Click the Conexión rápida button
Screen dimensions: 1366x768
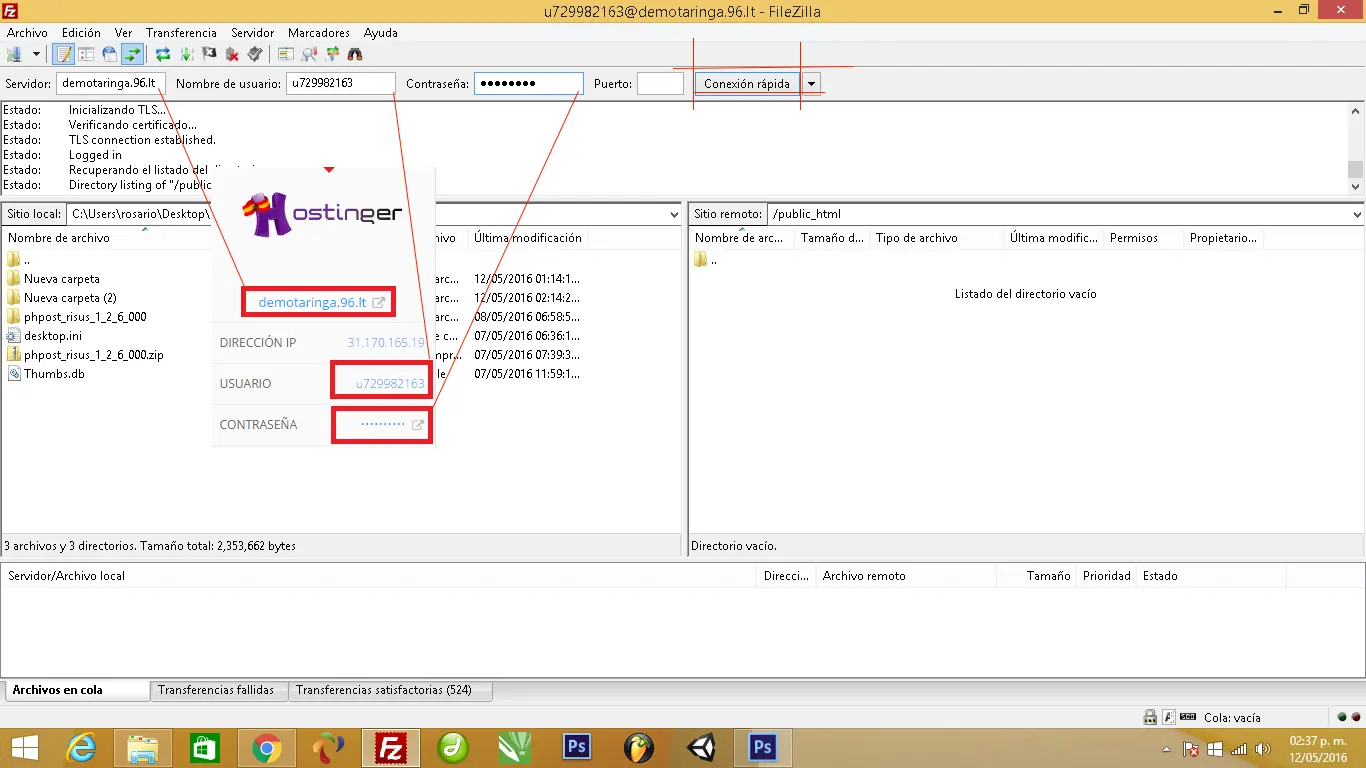[747, 84]
